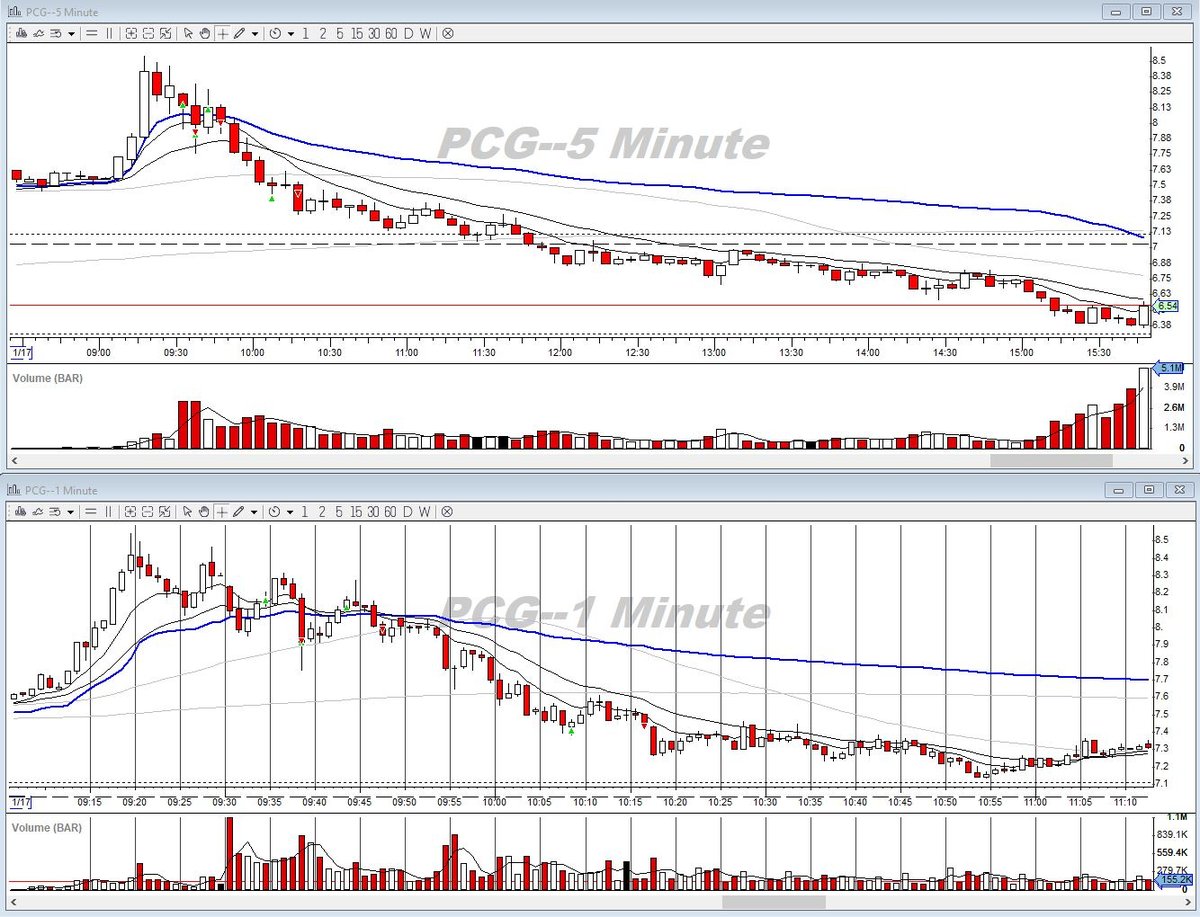The width and height of the screenshot is (1200, 917).
Task: Click horizontal scrollbar thumb below 5 Minute volume
Action: point(1051,461)
